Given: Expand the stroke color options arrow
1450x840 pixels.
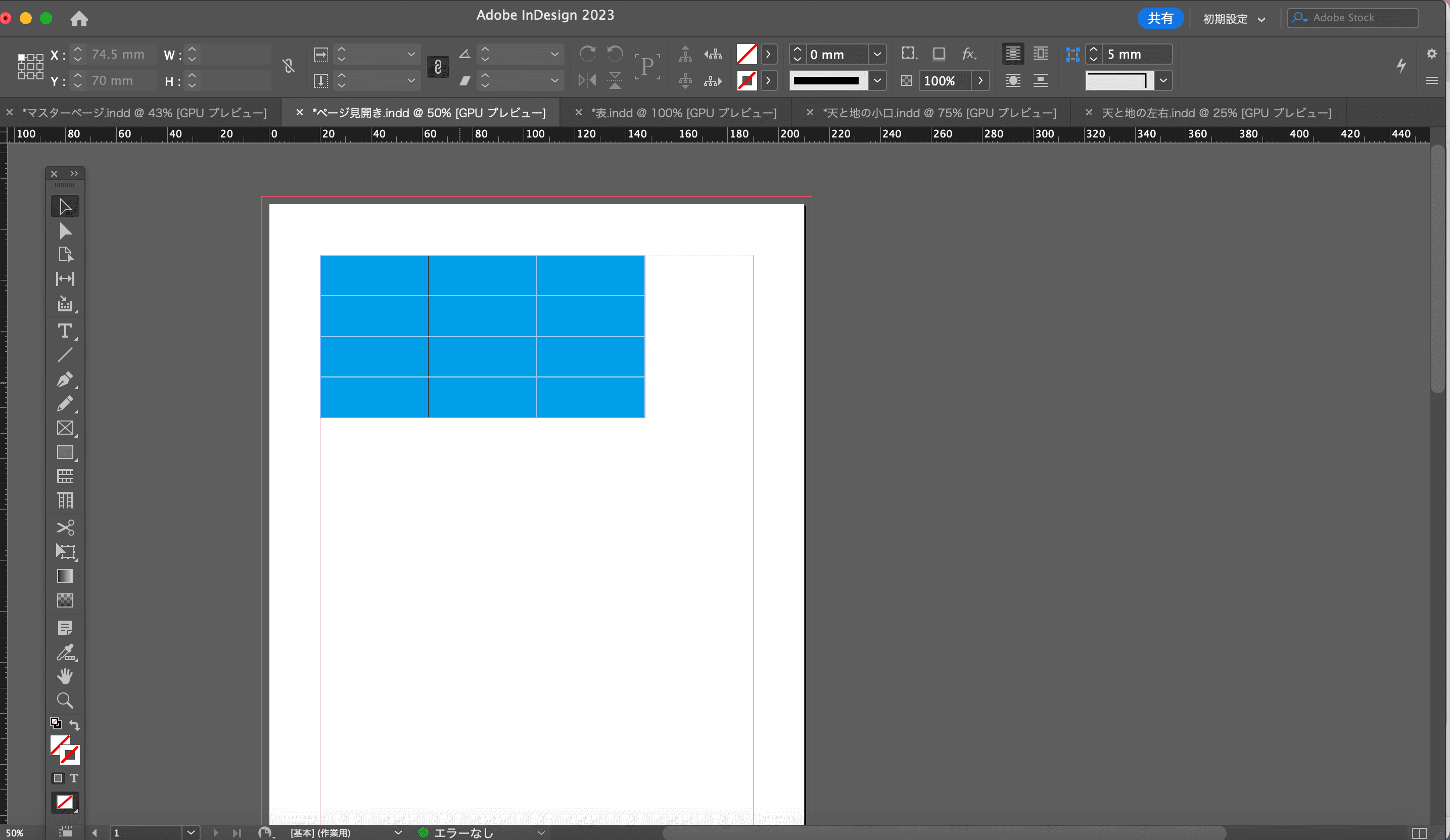Looking at the screenshot, I should pyautogui.click(x=768, y=80).
